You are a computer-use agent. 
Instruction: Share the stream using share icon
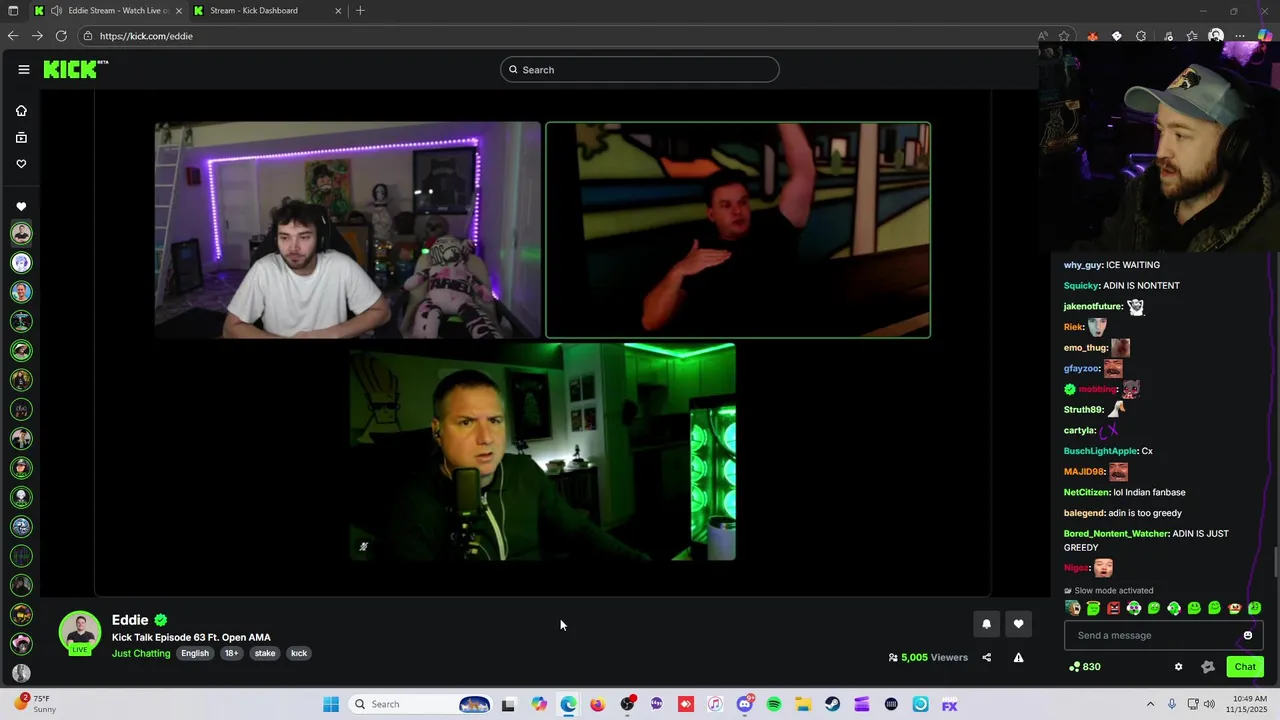tap(987, 657)
